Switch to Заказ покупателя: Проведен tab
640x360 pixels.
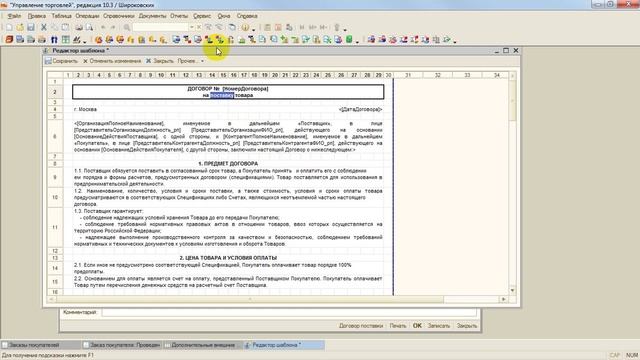pyautogui.click(x=122, y=345)
